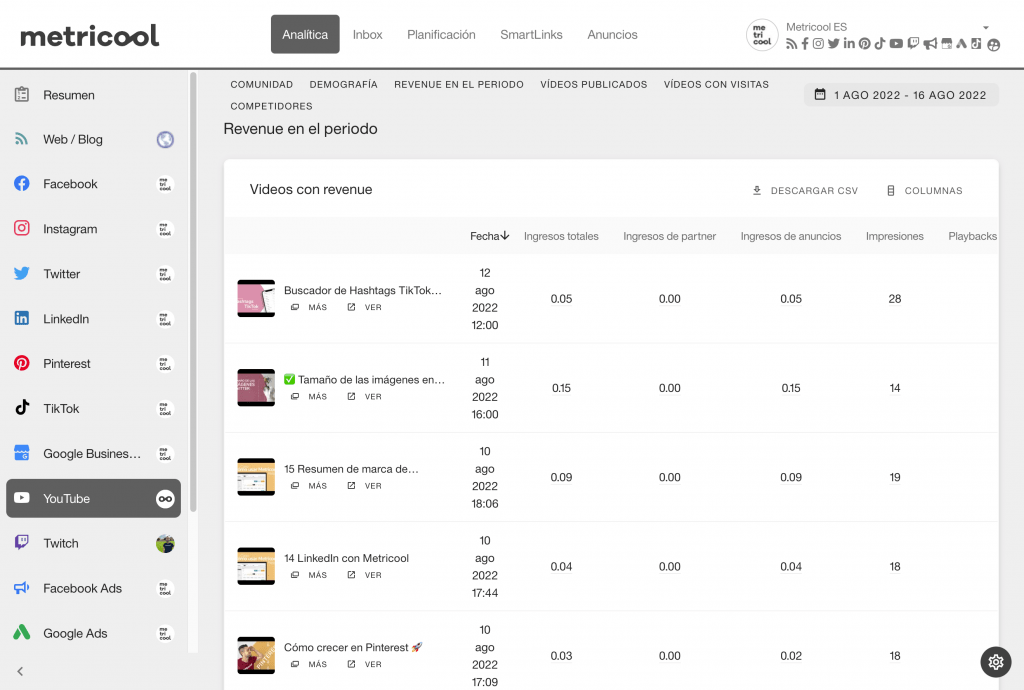Open the 1 AGO 2022 - 16 AGO 2022 date picker
This screenshot has height=690, width=1024.
point(901,95)
